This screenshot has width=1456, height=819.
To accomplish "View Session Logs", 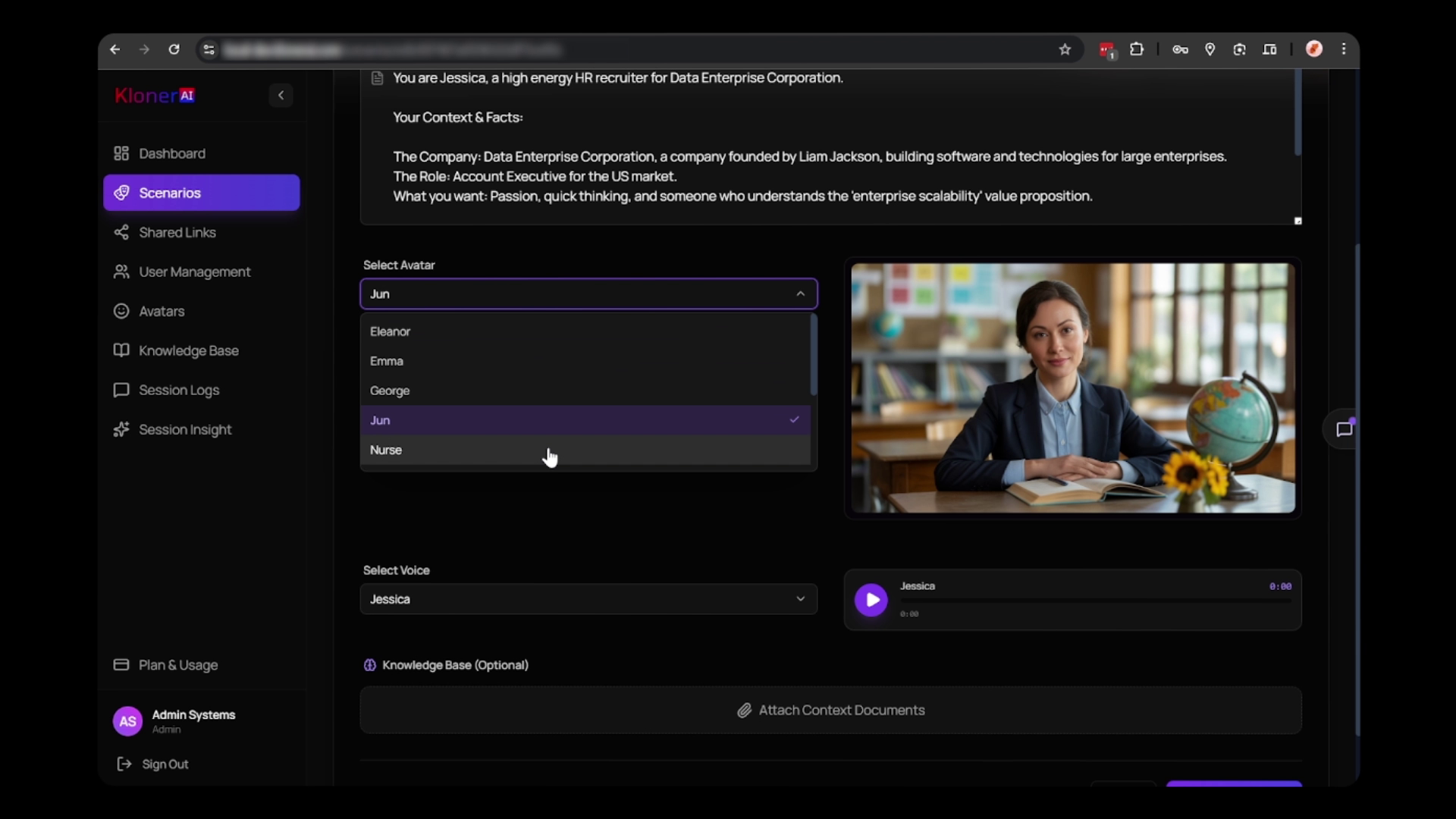I will click(178, 391).
